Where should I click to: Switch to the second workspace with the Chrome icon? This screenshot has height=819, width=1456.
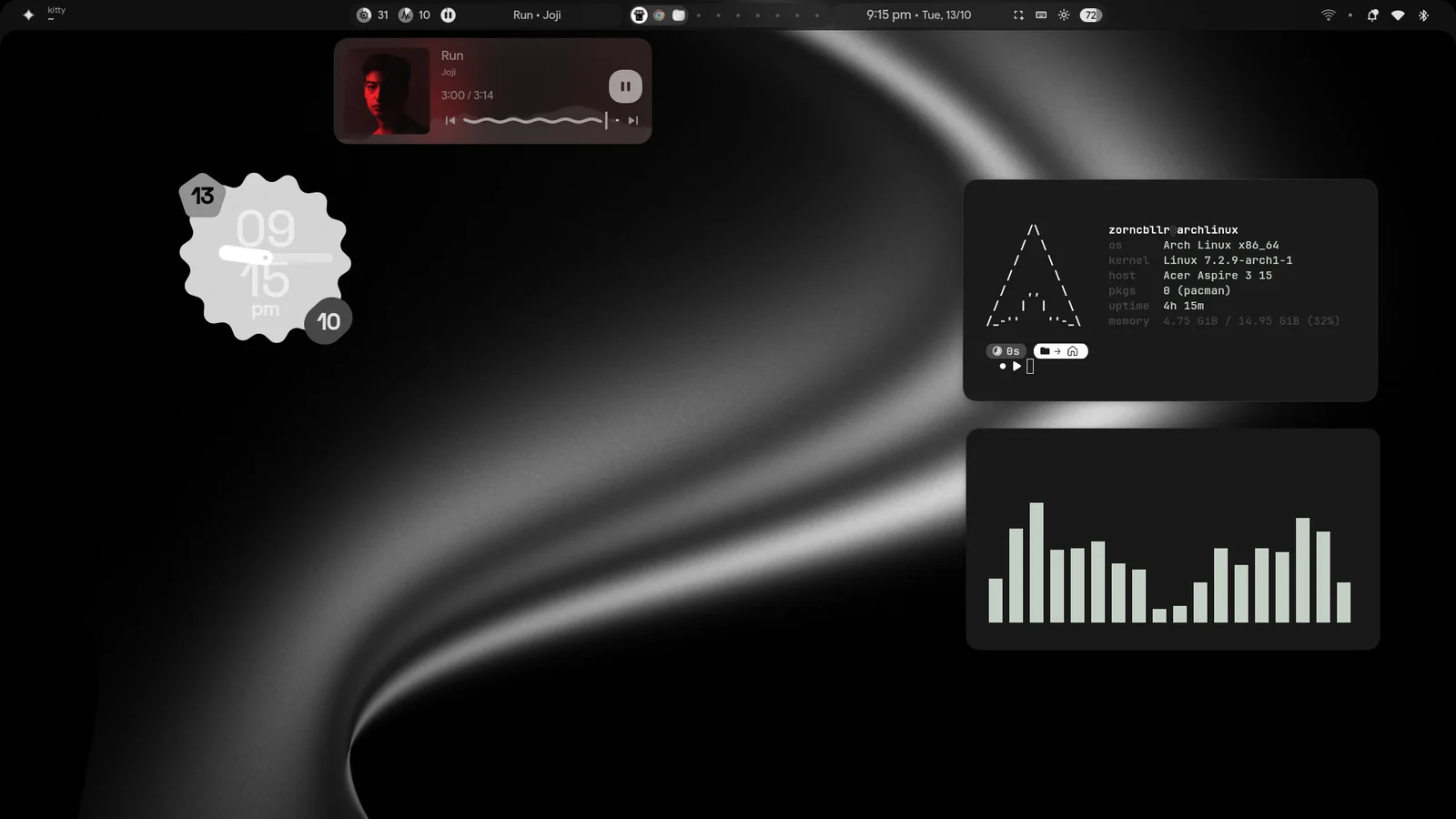pyautogui.click(x=659, y=15)
